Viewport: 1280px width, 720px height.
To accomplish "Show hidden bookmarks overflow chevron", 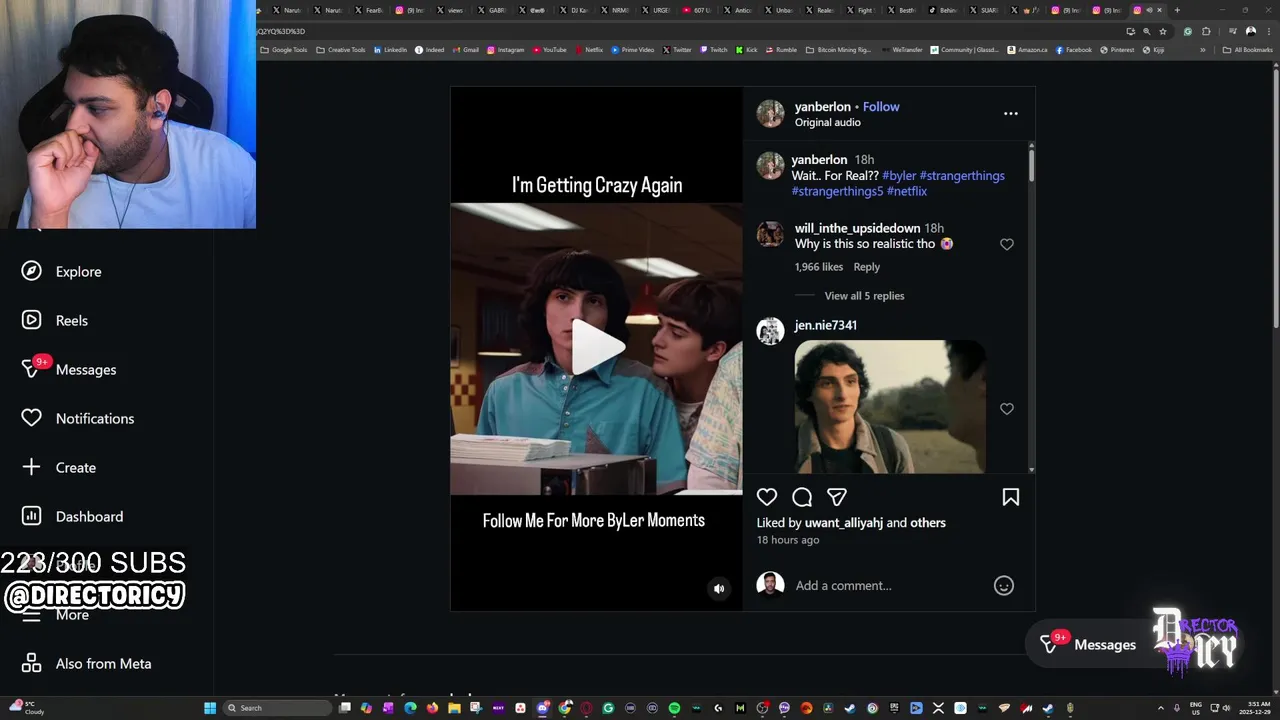I will point(1203,50).
